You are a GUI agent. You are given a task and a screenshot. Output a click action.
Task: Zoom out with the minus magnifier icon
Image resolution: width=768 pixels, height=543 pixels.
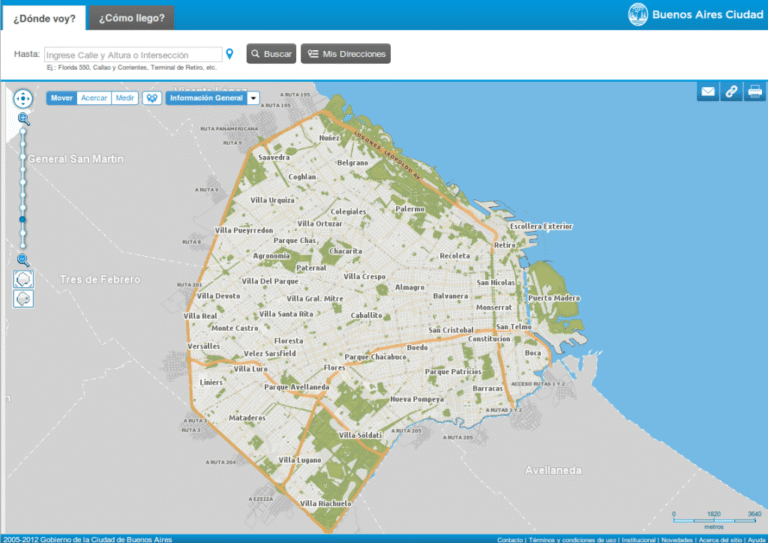click(23, 260)
